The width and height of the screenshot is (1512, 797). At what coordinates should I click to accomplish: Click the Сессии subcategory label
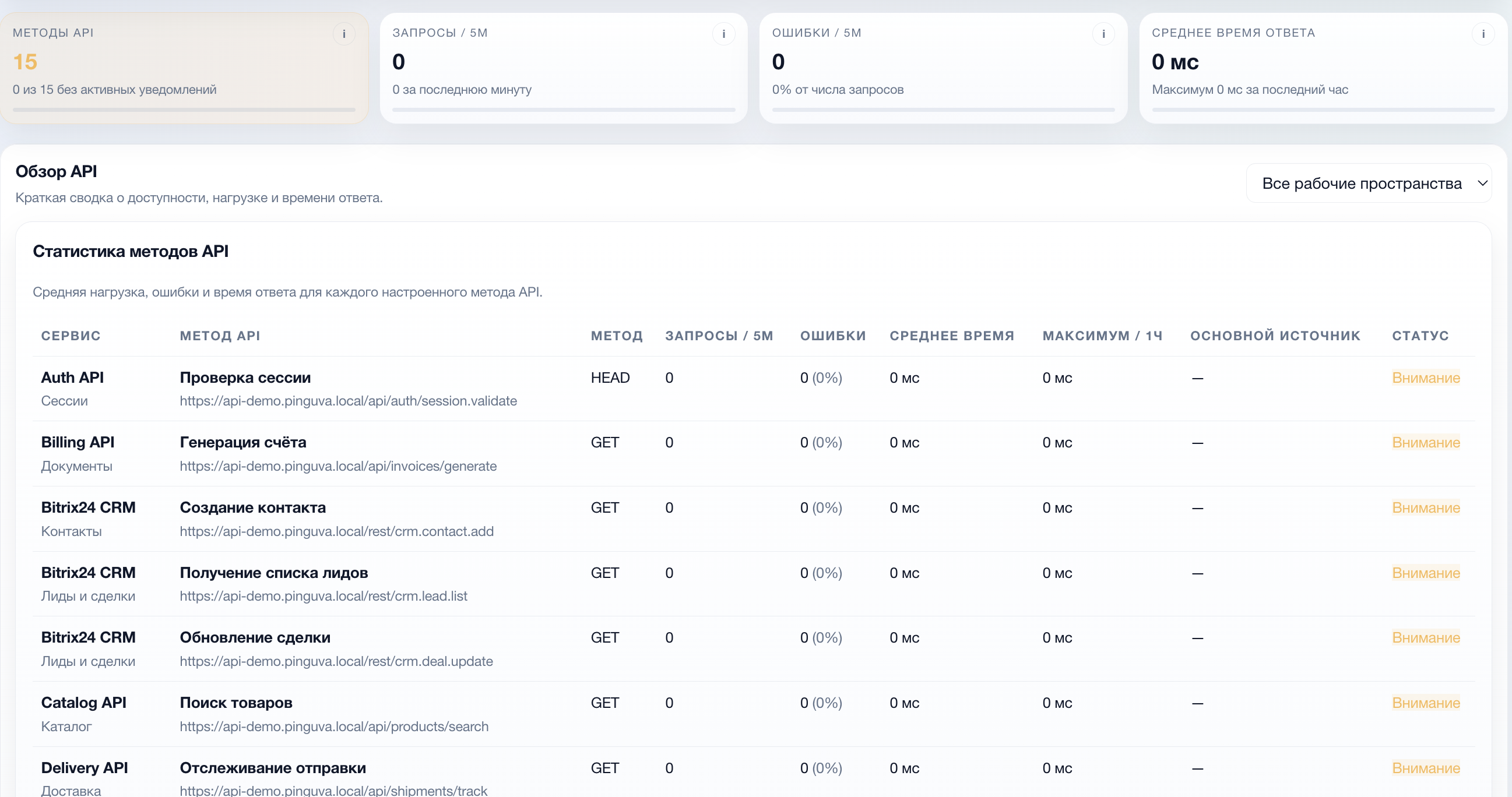[65, 401]
